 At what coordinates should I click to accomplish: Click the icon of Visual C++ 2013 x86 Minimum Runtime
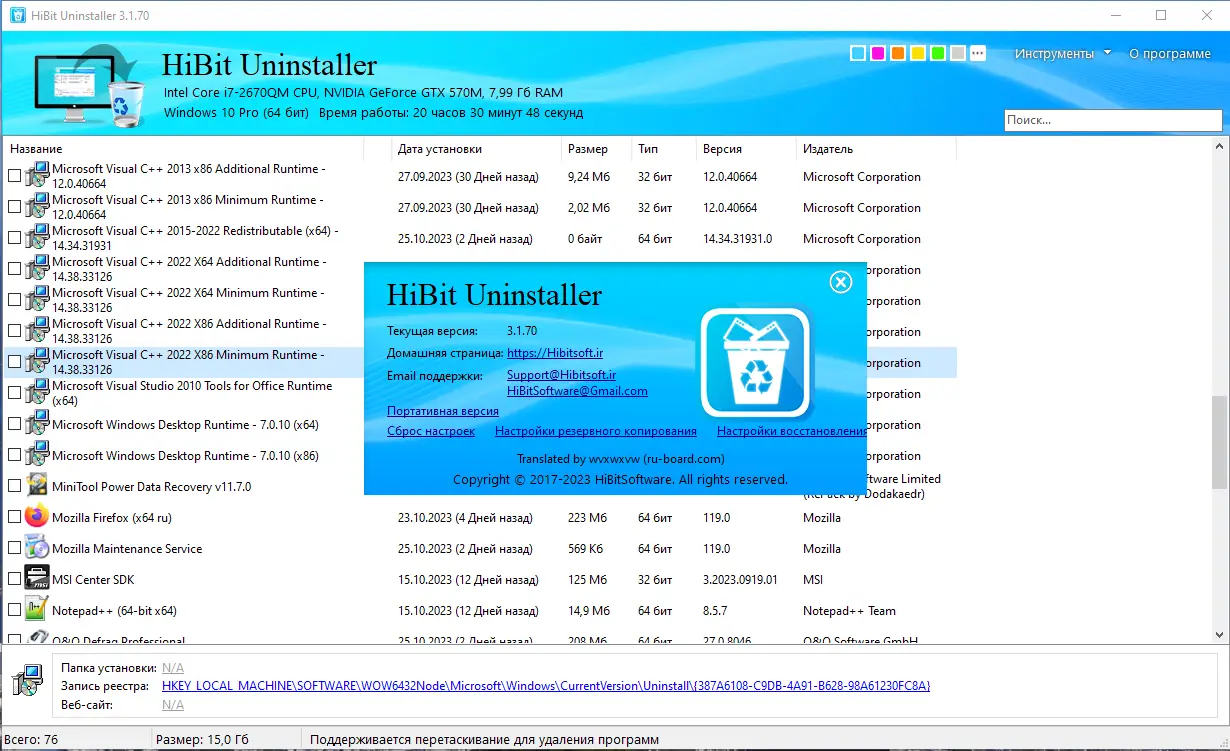[x=37, y=207]
